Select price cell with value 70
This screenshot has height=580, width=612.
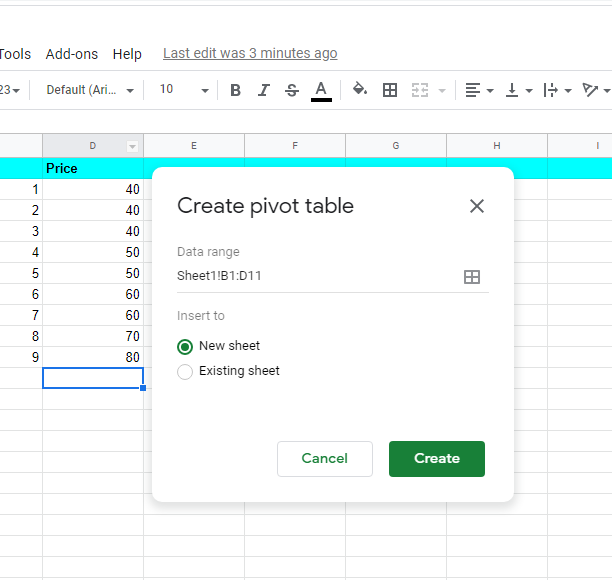coord(93,336)
